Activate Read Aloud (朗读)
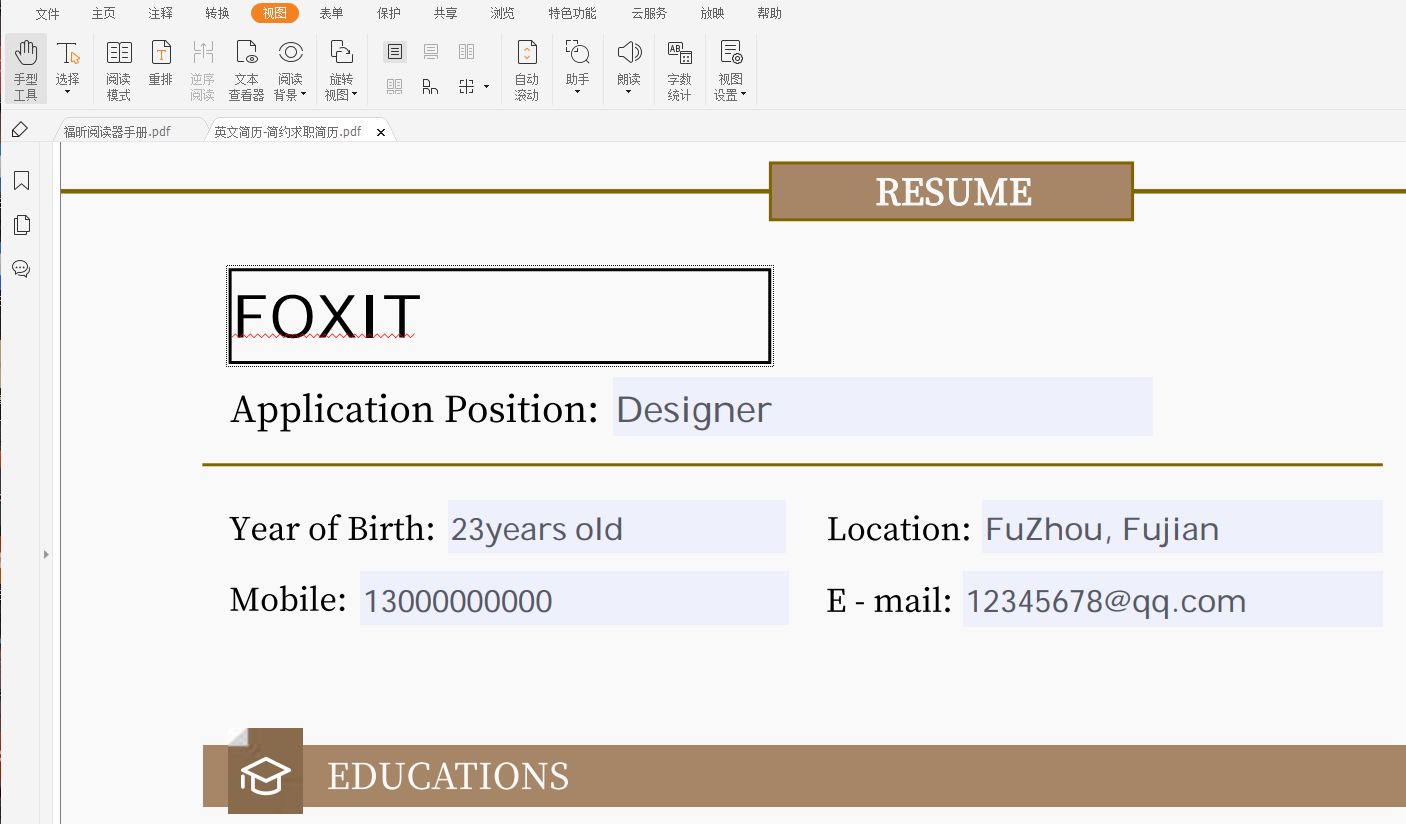Image resolution: width=1406 pixels, height=824 pixels. coord(629,66)
